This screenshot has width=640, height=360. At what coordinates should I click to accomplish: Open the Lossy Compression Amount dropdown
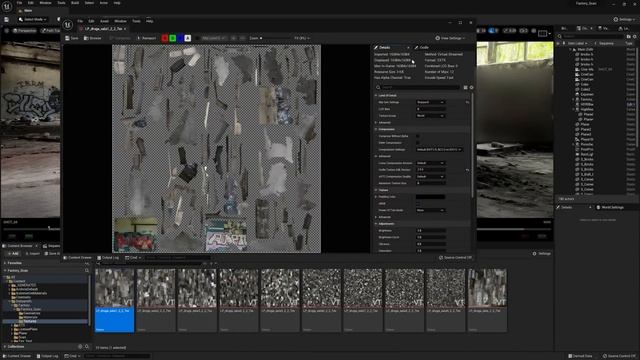coord(430,163)
